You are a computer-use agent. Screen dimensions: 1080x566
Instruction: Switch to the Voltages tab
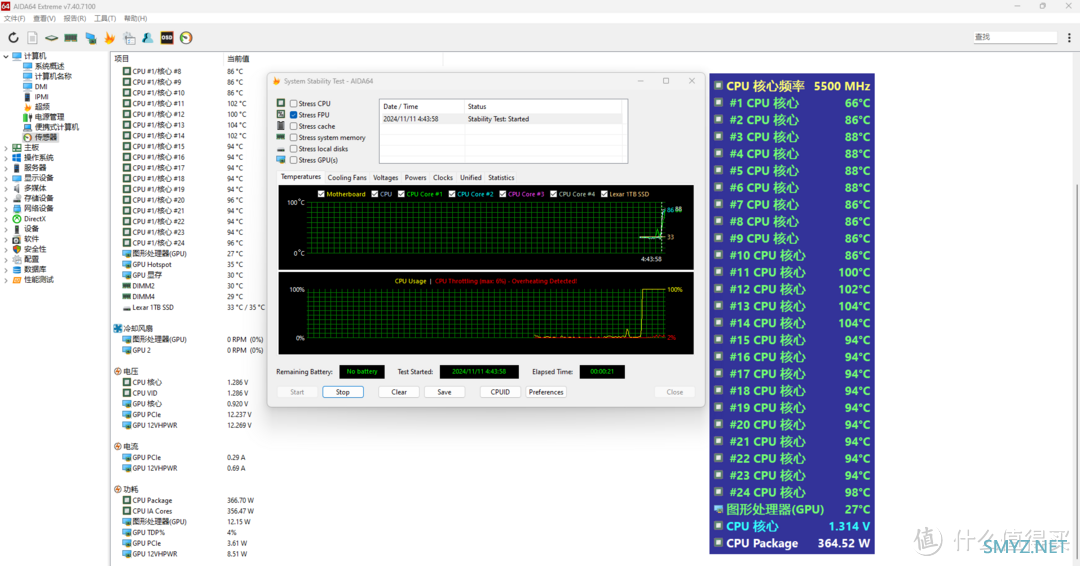386,178
